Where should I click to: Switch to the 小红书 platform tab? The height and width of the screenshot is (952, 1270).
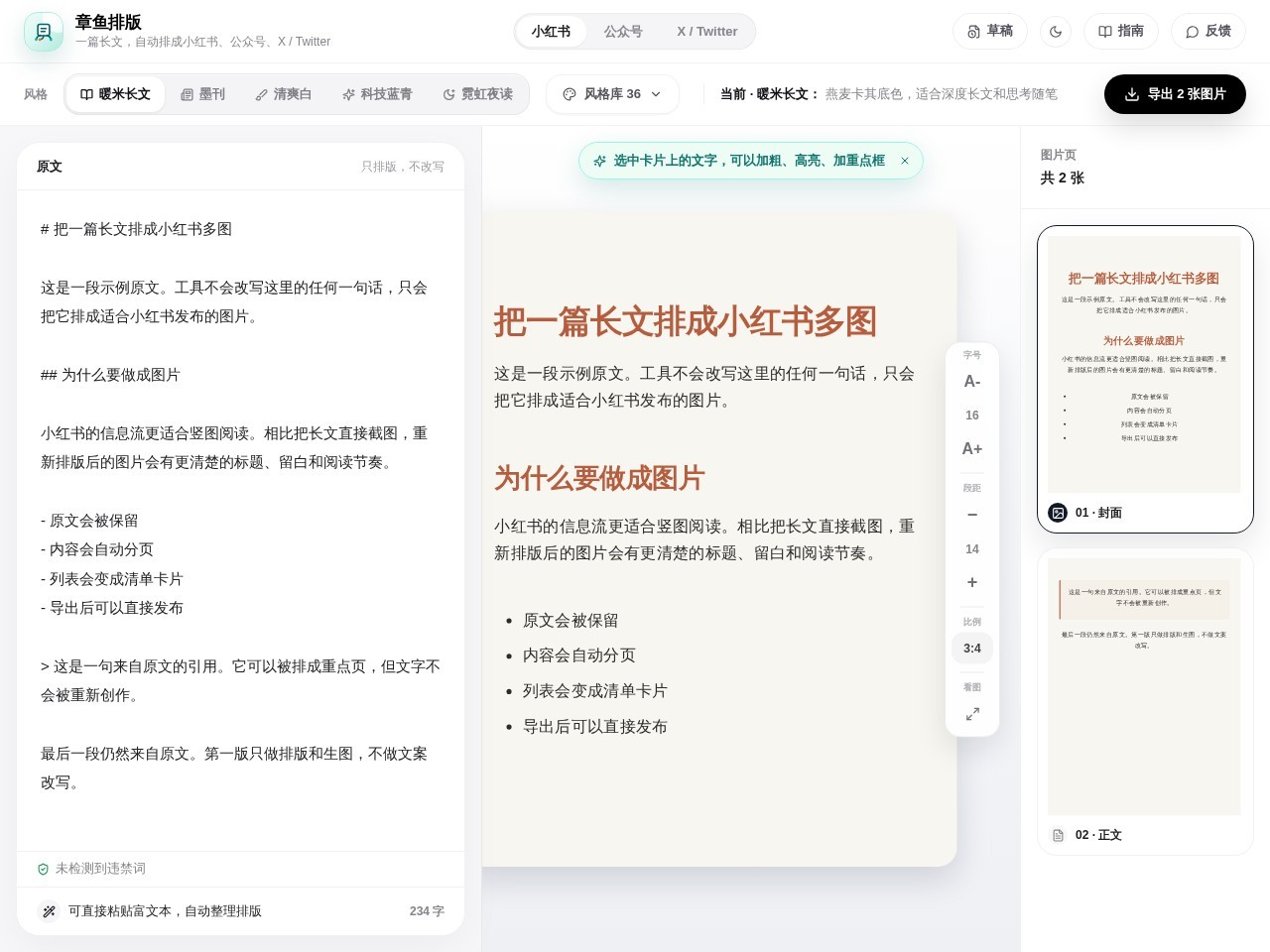coord(551,32)
